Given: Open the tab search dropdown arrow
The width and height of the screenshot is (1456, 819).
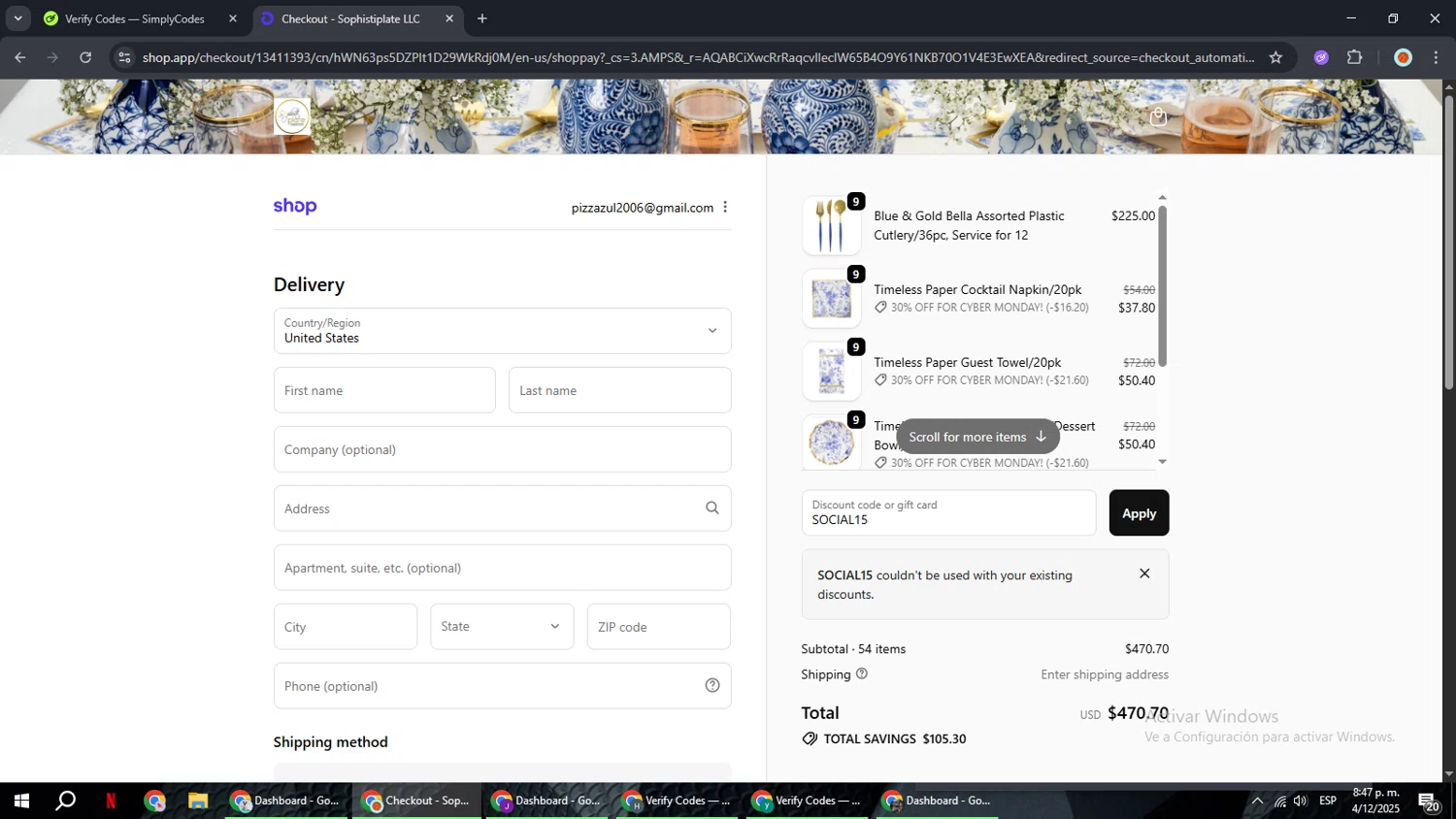Looking at the screenshot, I should 17,18.
